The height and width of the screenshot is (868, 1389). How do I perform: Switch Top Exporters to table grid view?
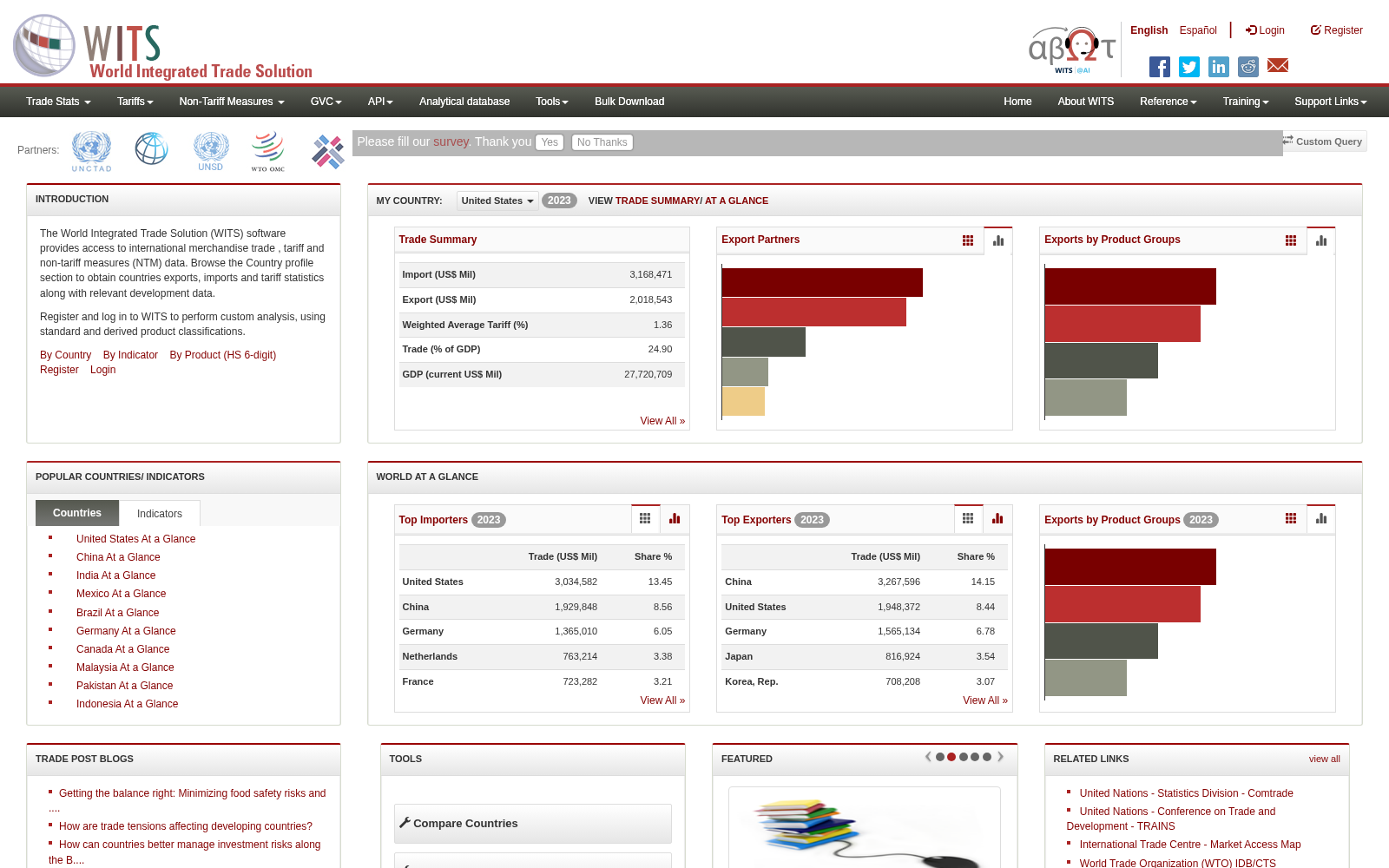968,519
